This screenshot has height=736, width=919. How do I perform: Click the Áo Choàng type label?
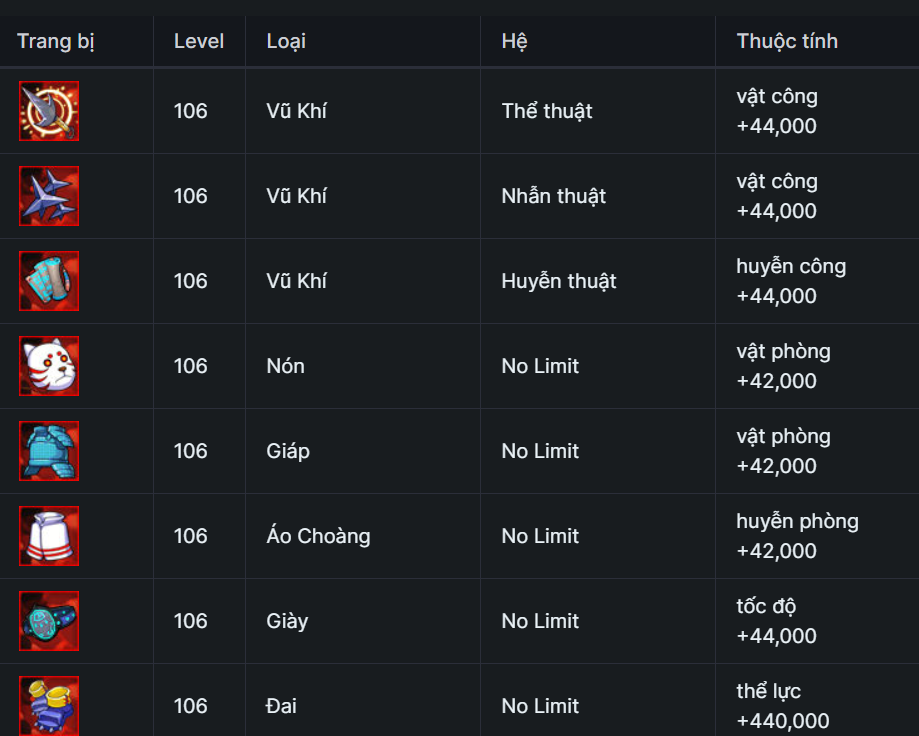point(318,536)
